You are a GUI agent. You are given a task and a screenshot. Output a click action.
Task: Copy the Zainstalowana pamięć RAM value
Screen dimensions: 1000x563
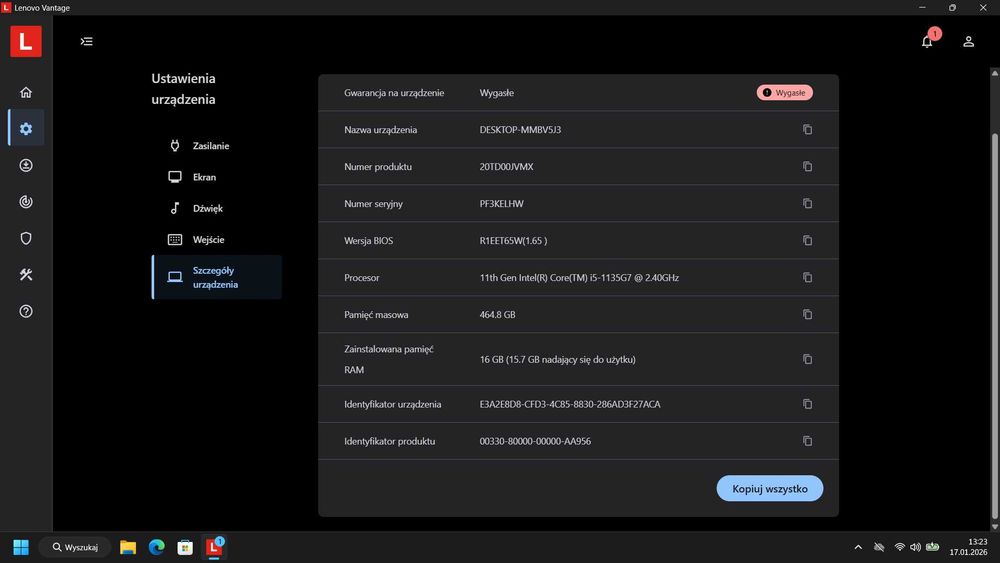[807, 359]
